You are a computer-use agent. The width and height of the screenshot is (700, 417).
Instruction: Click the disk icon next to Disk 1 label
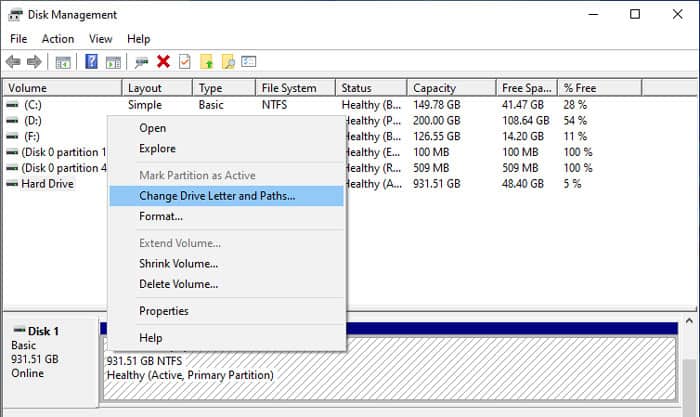tap(19, 330)
